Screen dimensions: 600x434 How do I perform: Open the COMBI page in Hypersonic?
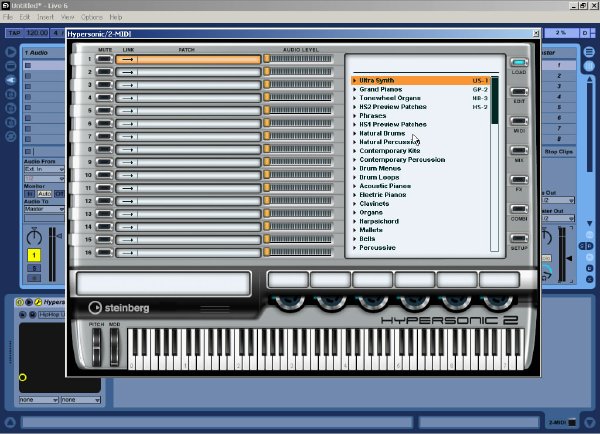click(x=519, y=209)
